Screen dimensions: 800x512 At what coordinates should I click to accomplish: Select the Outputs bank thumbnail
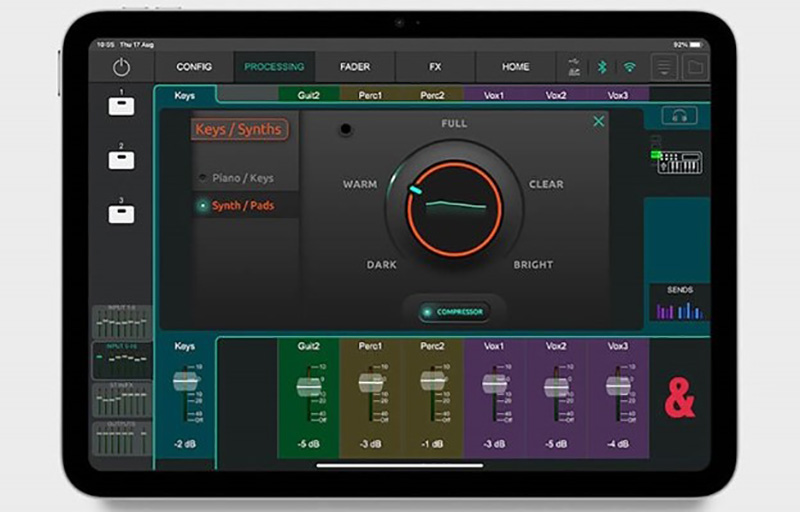click(x=122, y=438)
